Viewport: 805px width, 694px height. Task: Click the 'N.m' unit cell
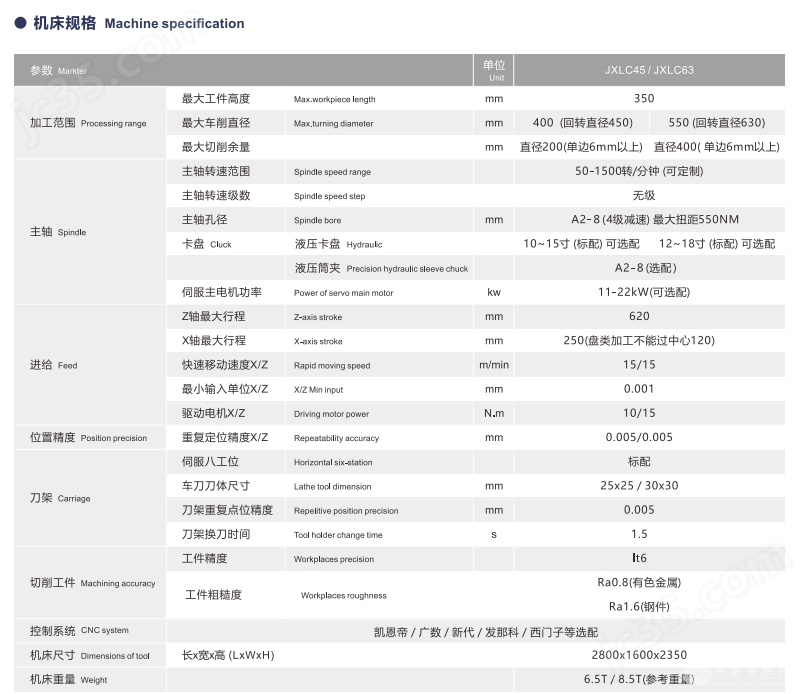(493, 413)
